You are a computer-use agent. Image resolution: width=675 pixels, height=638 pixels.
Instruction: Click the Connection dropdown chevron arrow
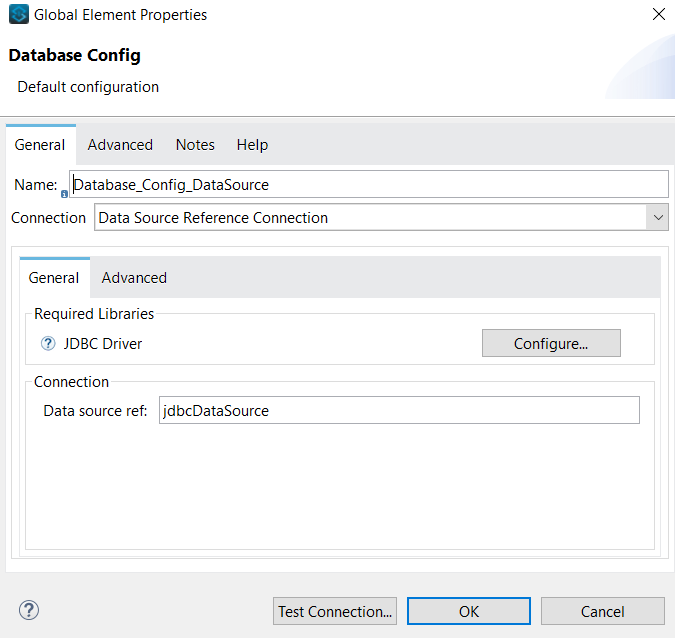[x=658, y=217]
